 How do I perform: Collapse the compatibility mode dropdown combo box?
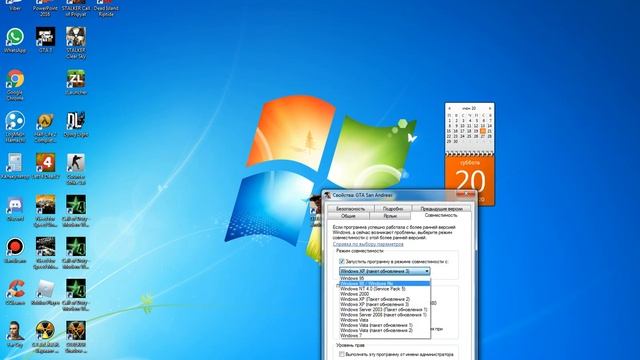(384, 271)
